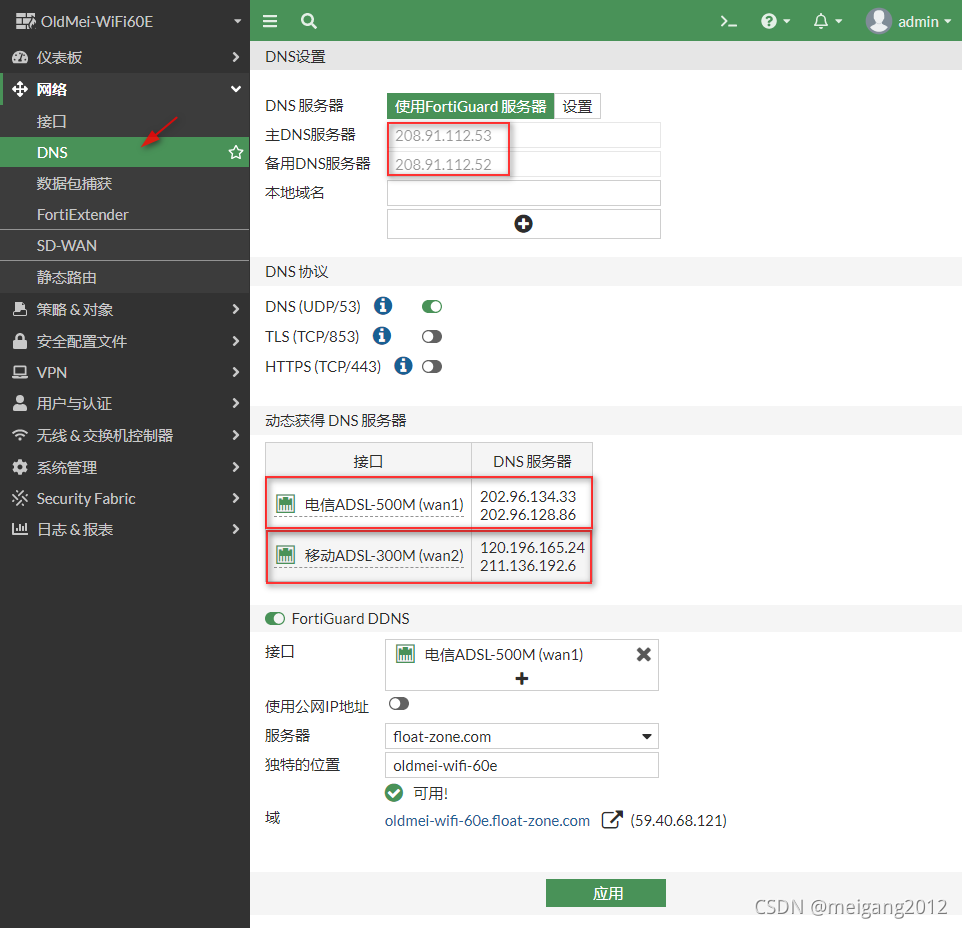The width and height of the screenshot is (962, 928).
Task: Turn off FortiGuard DDNS toggle
Action: [275, 618]
